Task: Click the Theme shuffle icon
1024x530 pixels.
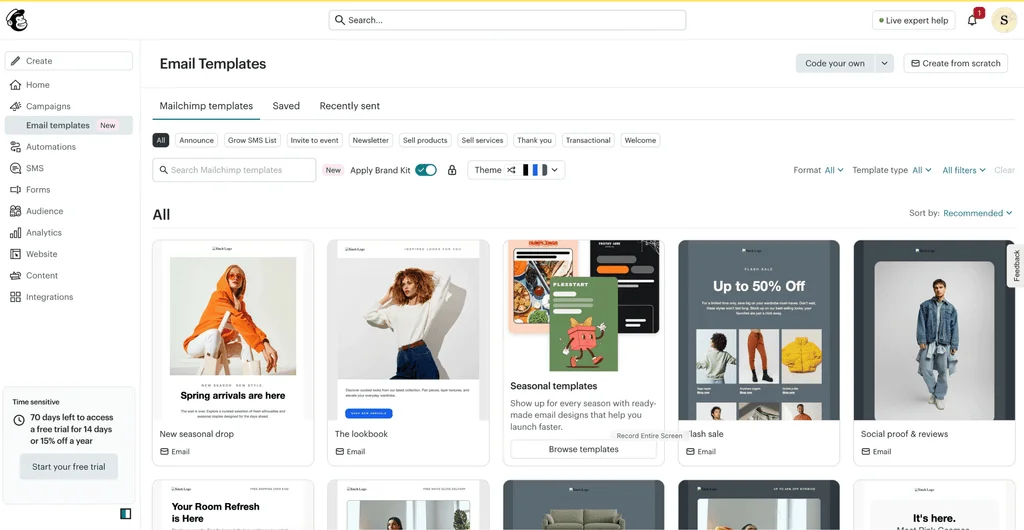Action: 511,170
